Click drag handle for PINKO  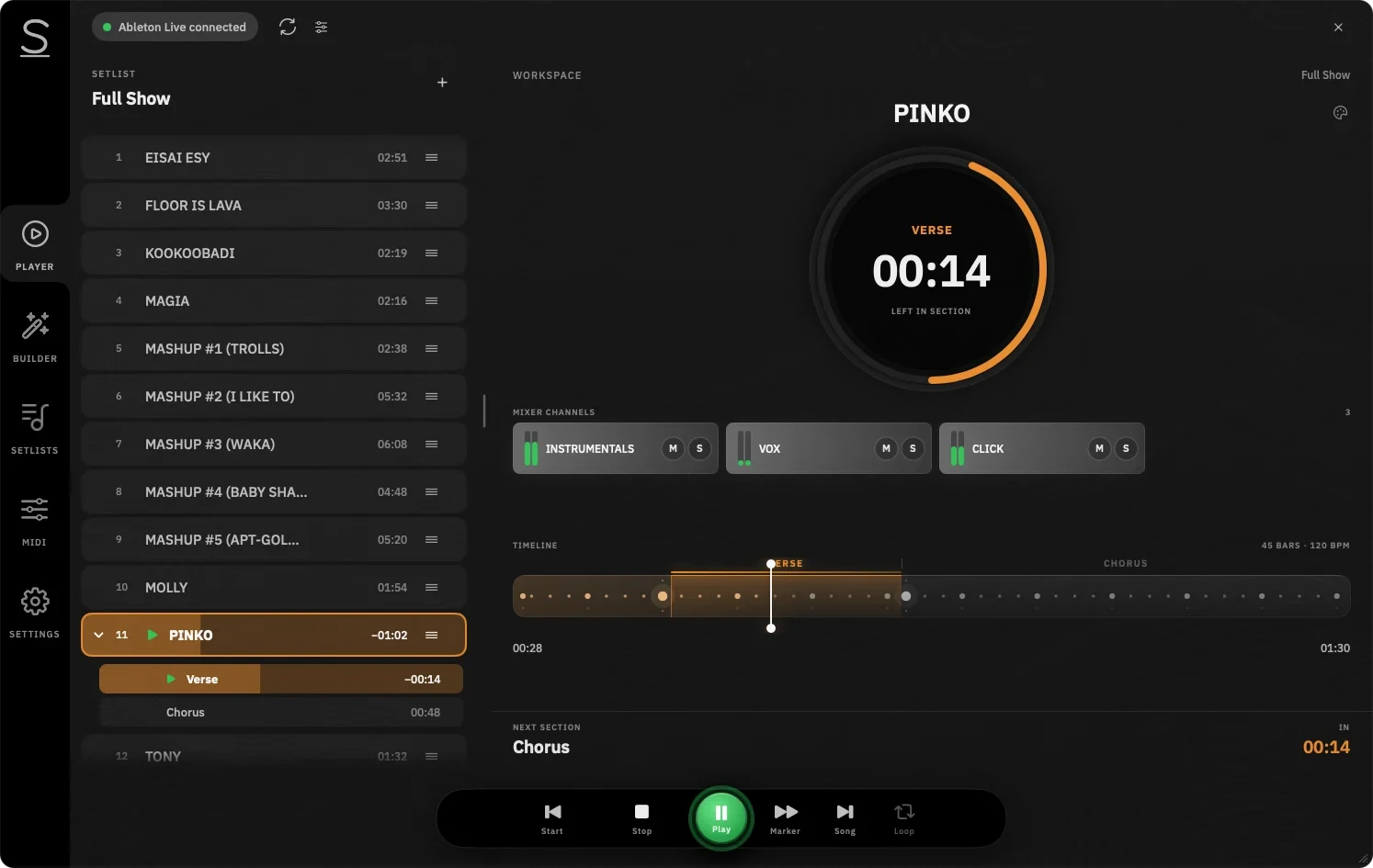pos(432,636)
